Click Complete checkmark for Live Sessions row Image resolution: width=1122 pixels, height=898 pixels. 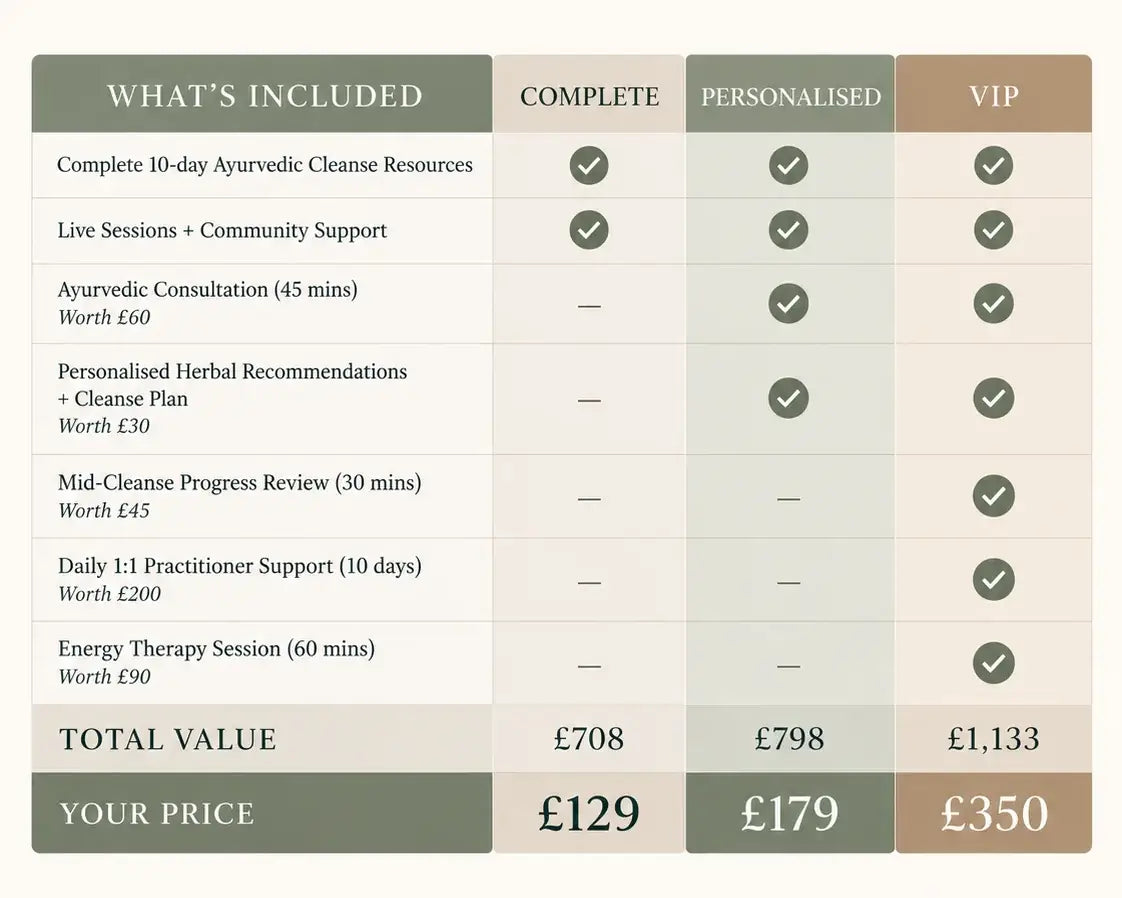pos(589,230)
